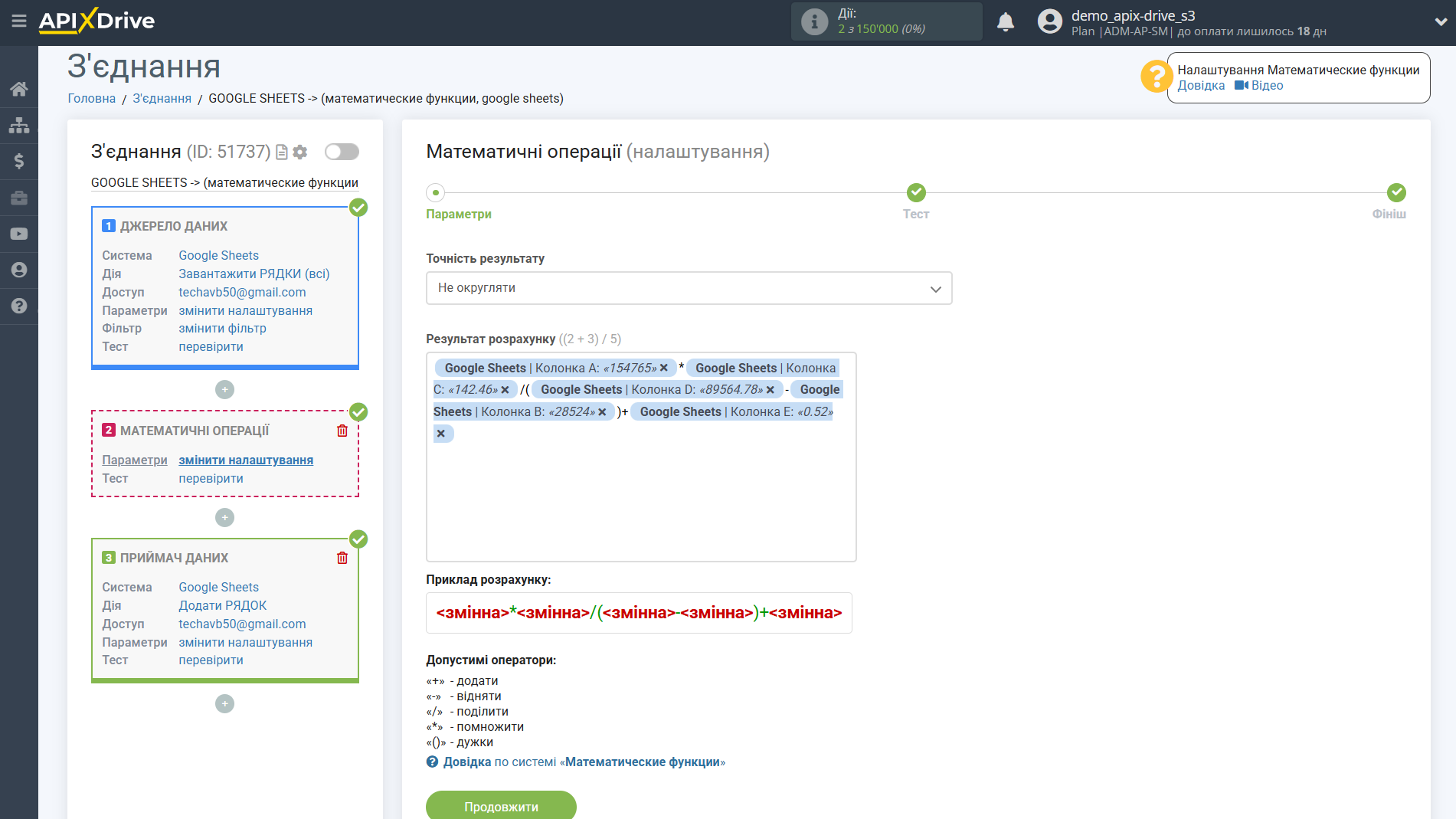This screenshot has height=819, width=1456.
Task: Open the billing dollar sidebar icon
Action: (x=19, y=161)
